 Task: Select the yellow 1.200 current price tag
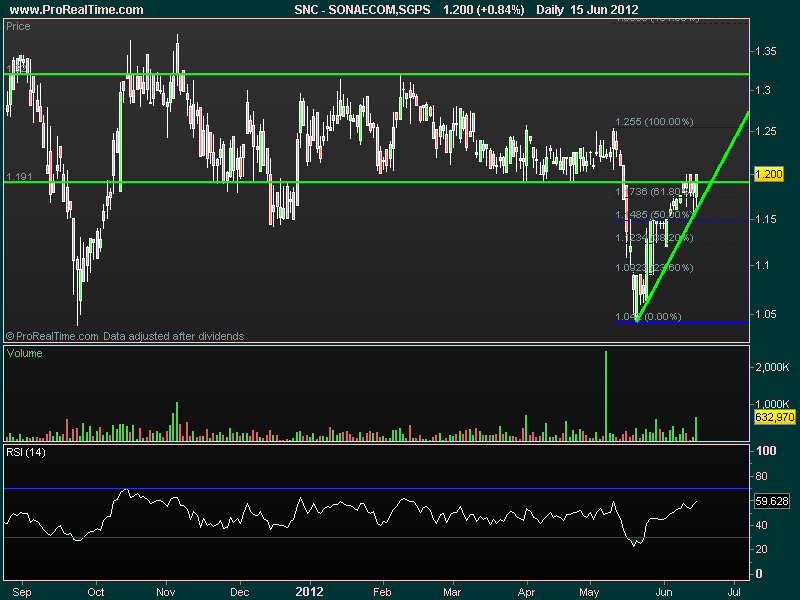coord(768,173)
